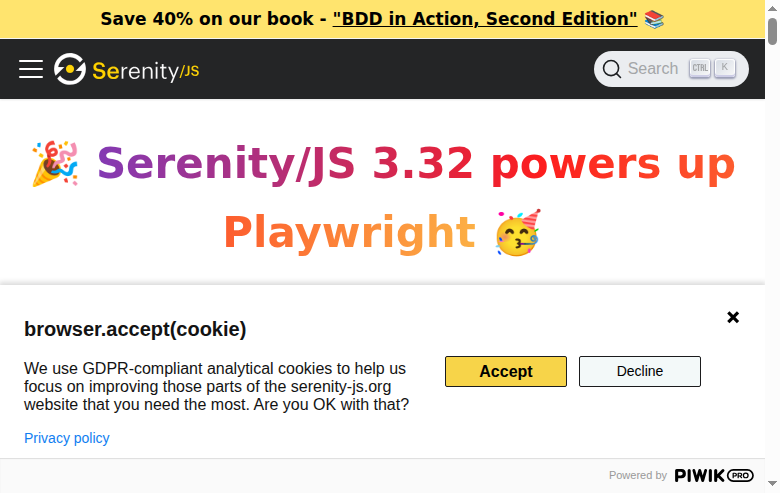
Task: Click the partying face emoji
Action: [x=518, y=232]
